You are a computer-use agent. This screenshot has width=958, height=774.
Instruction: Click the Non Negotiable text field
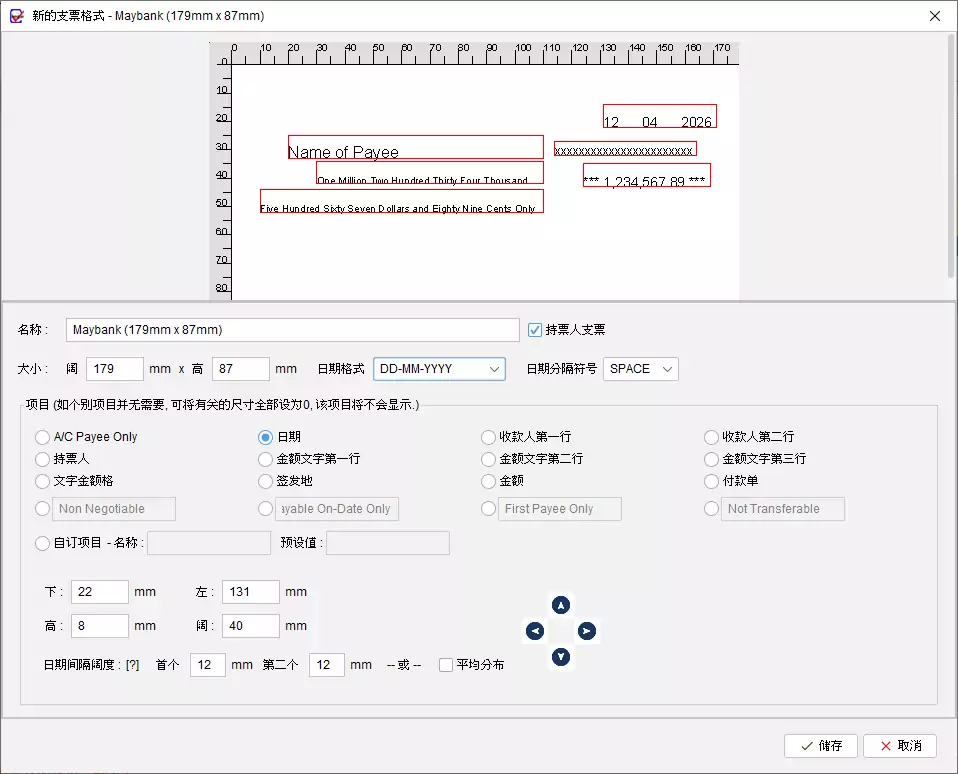click(x=114, y=509)
